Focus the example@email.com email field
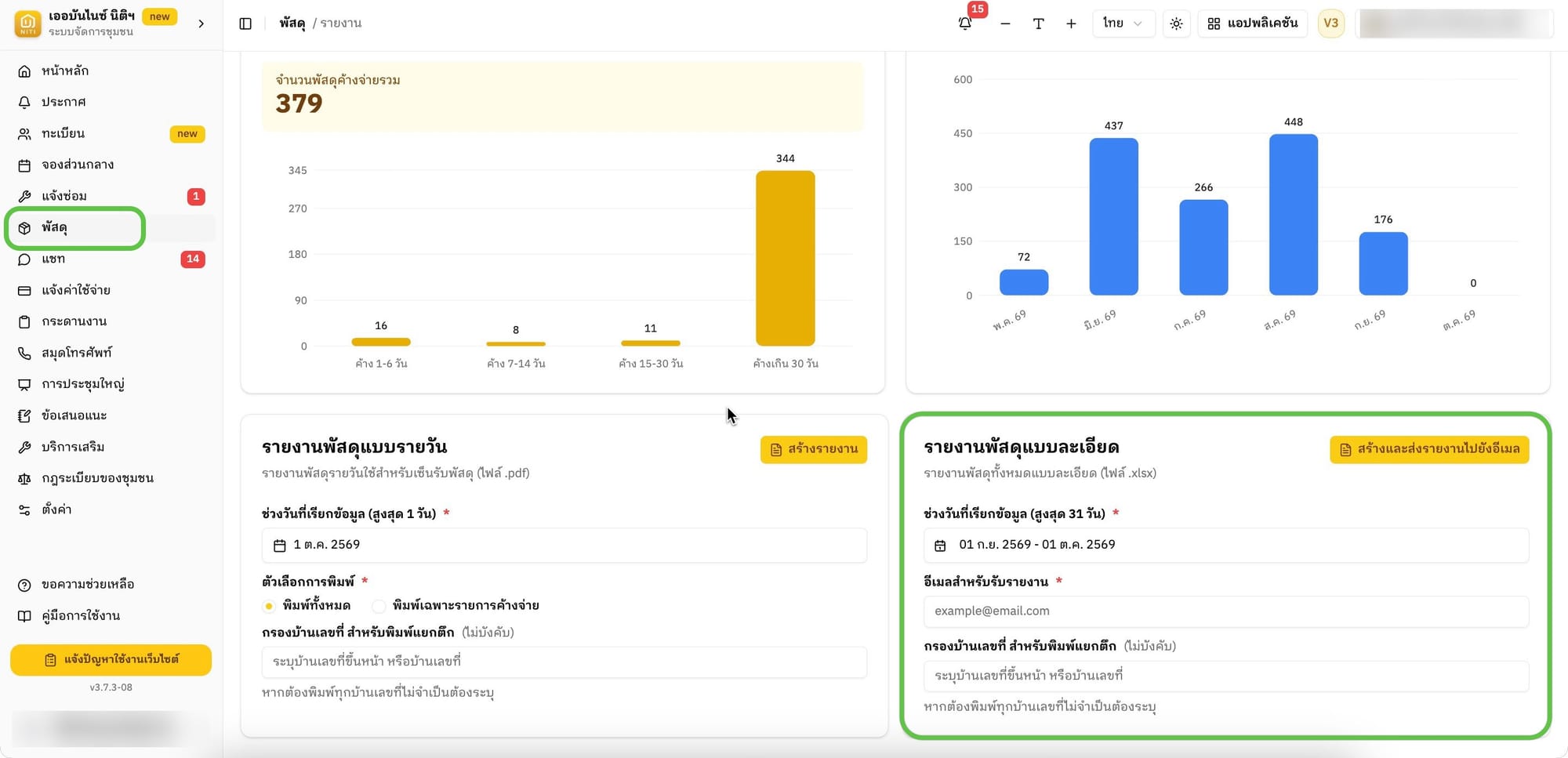 tap(1226, 611)
